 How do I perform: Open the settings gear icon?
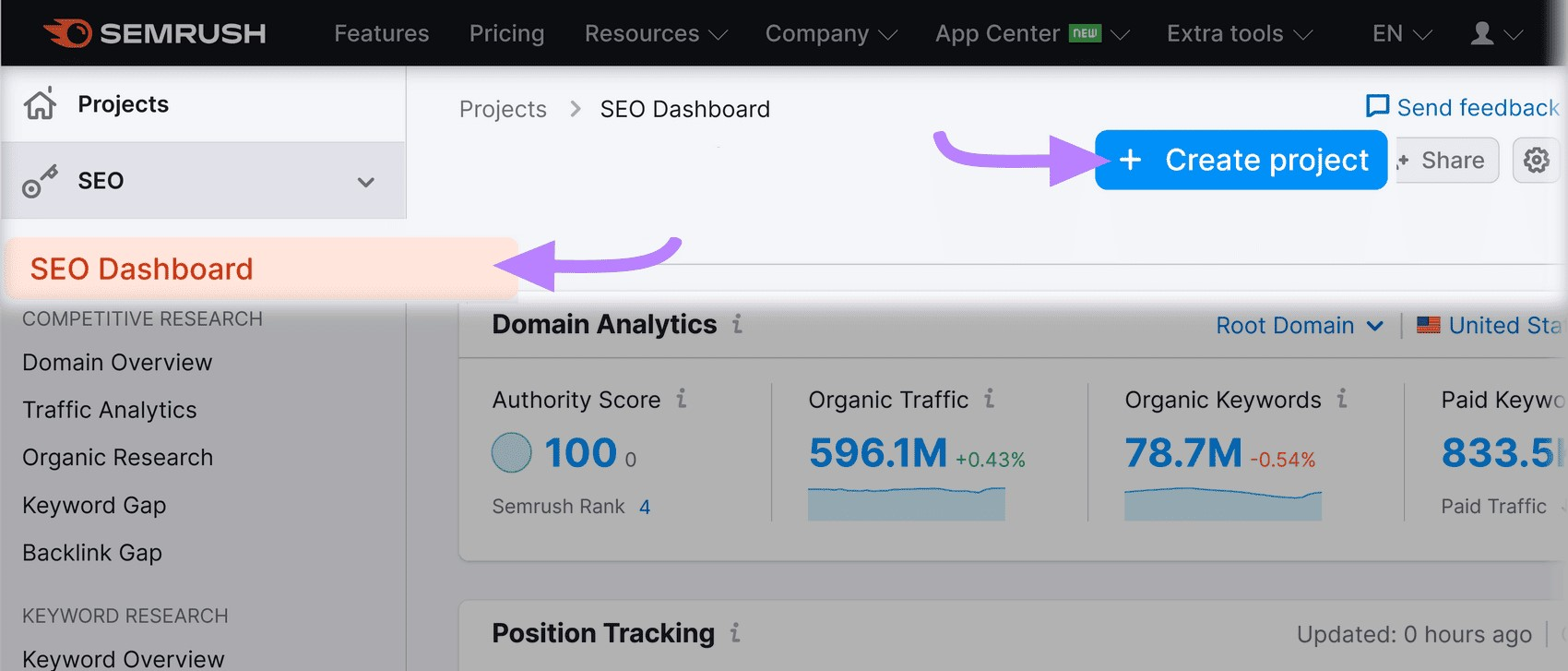tap(1537, 160)
